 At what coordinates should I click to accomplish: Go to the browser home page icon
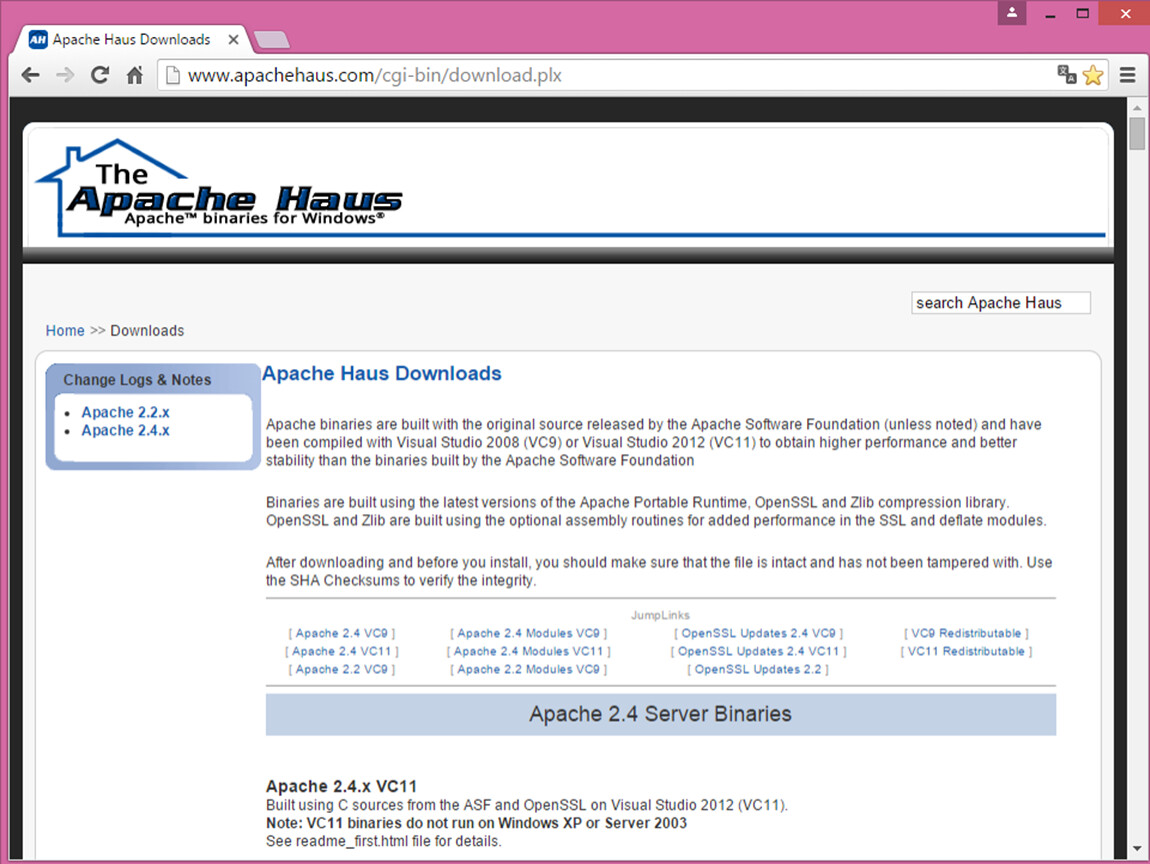pyautogui.click(x=134, y=75)
